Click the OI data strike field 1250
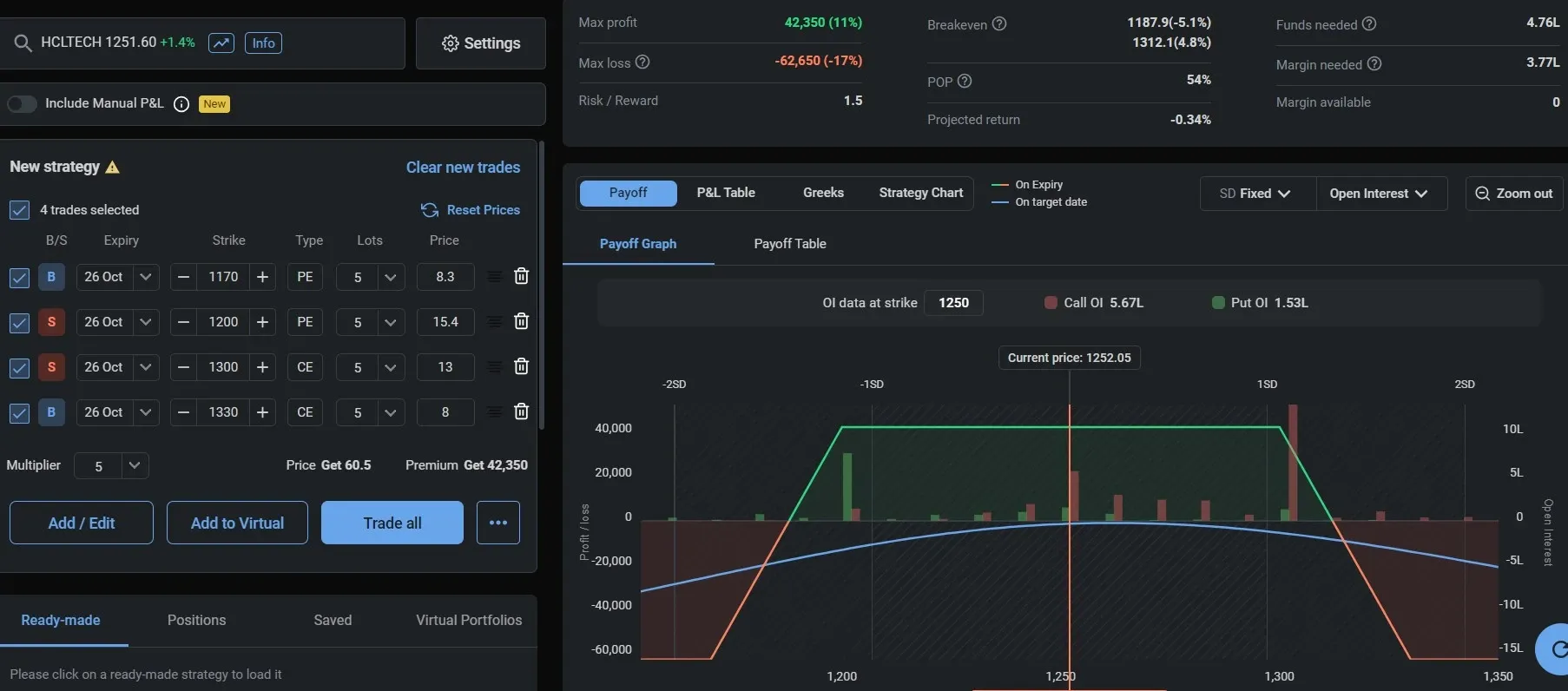 pyautogui.click(x=953, y=303)
